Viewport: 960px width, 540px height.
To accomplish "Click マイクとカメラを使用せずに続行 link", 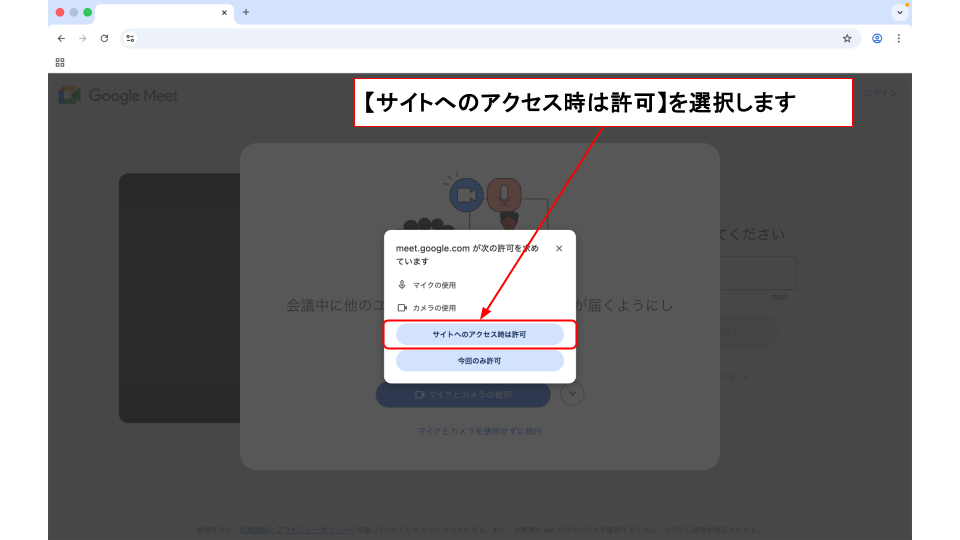I will pyautogui.click(x=480, y=431).
